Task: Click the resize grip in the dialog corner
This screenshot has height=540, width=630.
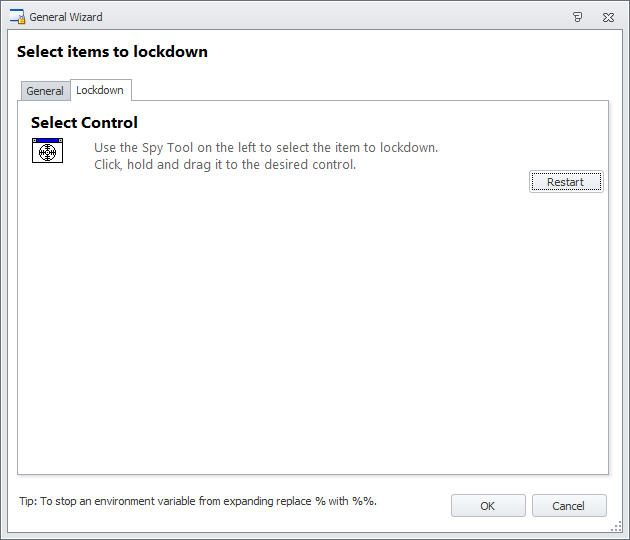Action: click(x=616, y=527)
